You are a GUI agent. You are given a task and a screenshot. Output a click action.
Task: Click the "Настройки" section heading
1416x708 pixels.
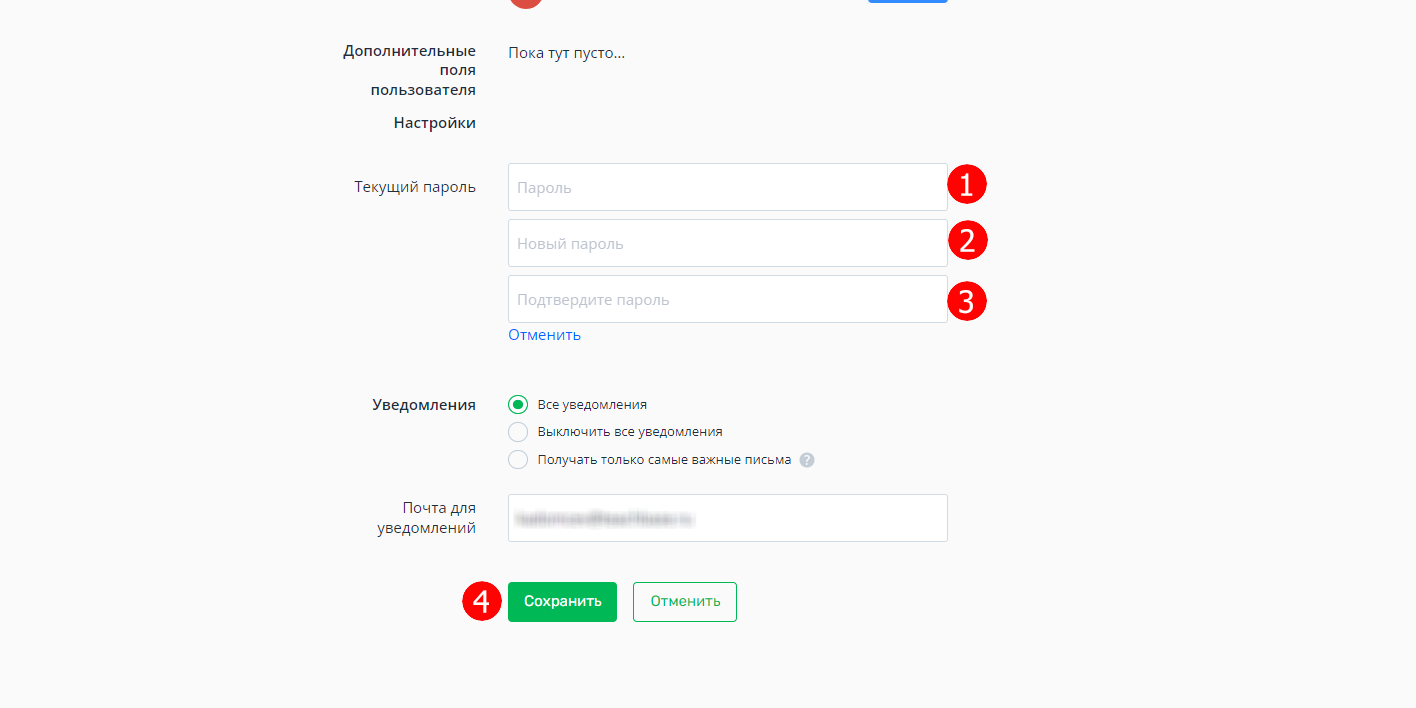tap(435, 123)
